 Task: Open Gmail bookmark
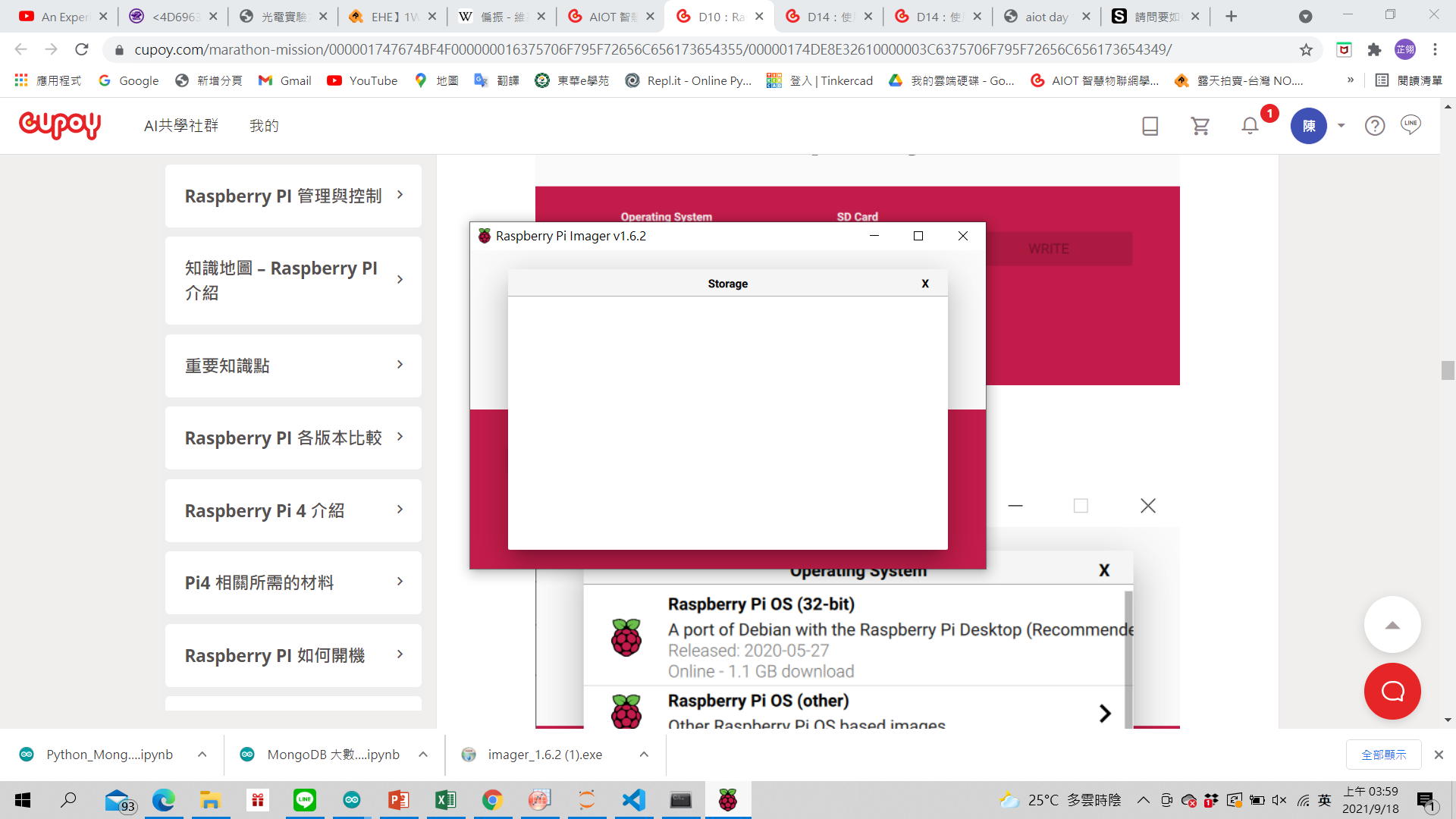pyautogui.click(x=285, y=80)
